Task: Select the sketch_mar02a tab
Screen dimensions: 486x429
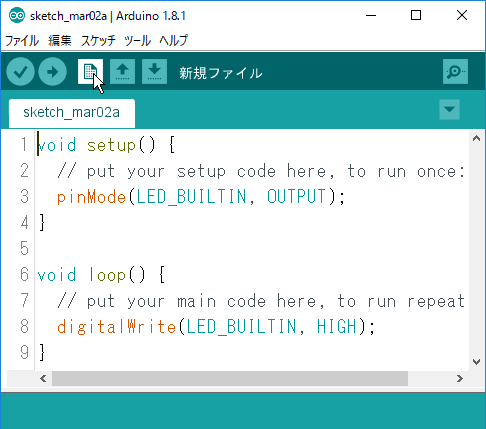Action: 72,113
